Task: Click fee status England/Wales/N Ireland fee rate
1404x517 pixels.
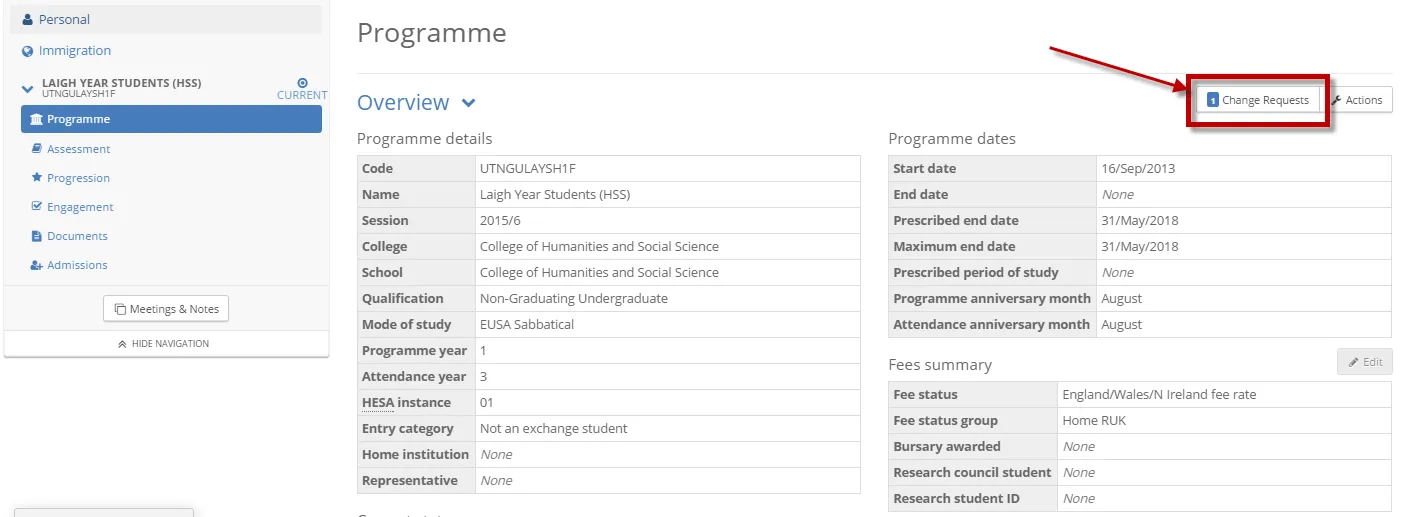Action: click(x=1159, y=395)
